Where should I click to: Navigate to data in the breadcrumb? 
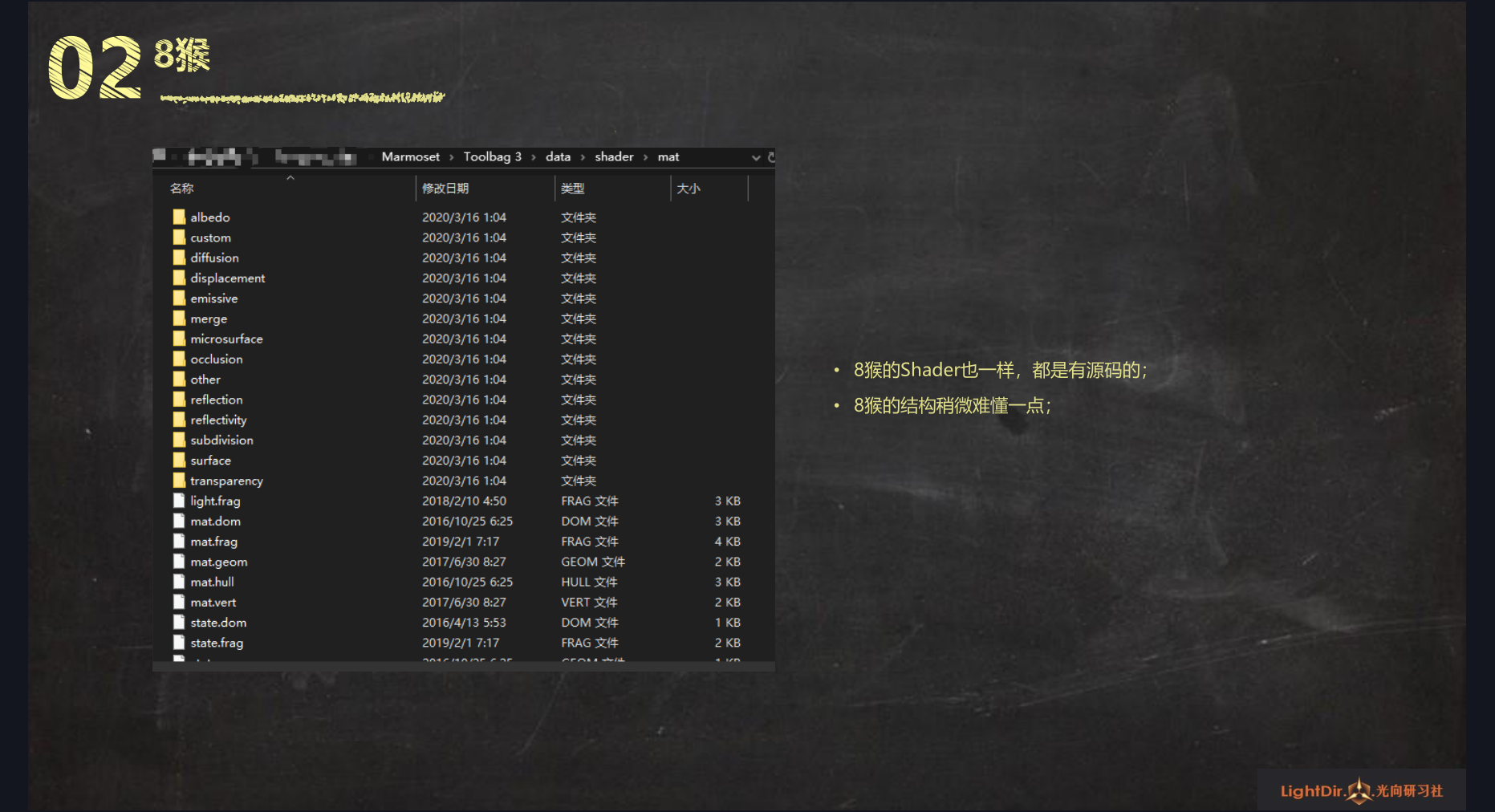click(558, 156)
